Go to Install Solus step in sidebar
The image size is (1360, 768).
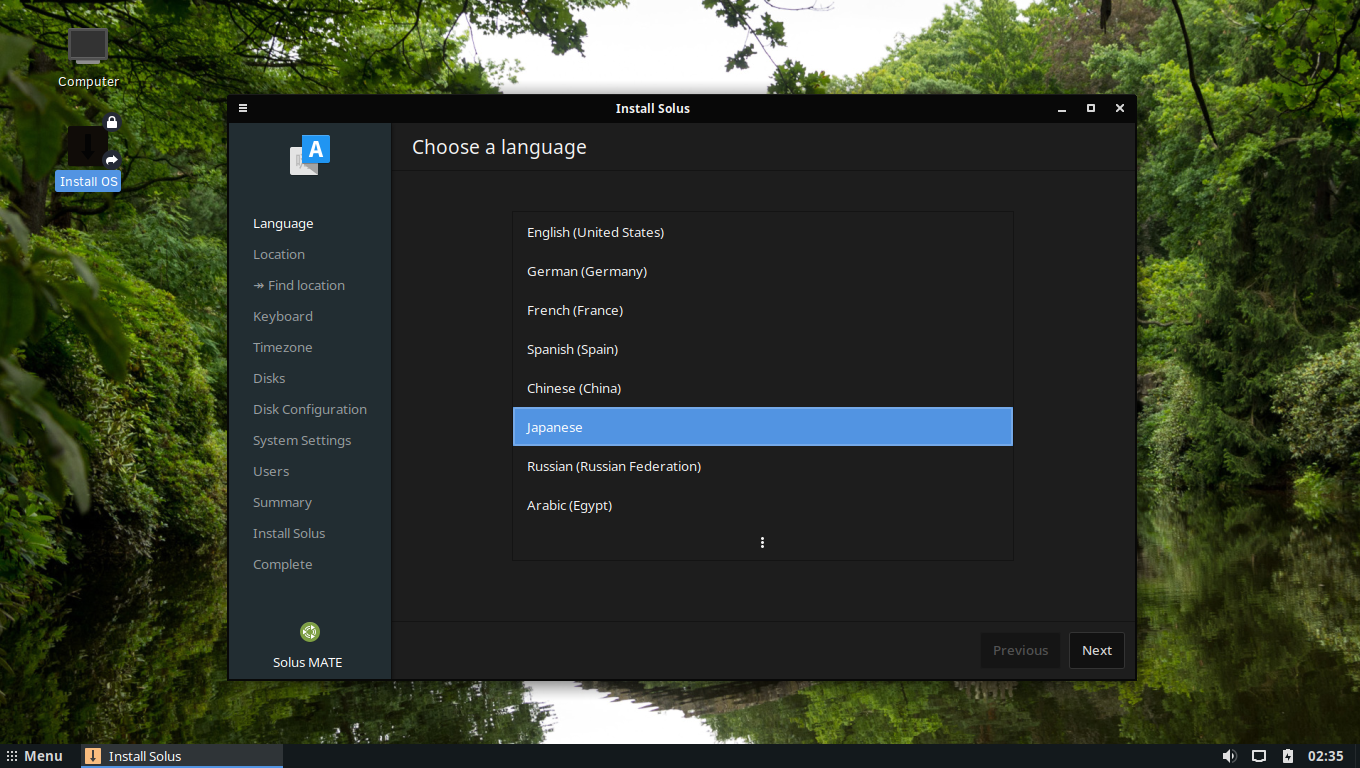289,534
